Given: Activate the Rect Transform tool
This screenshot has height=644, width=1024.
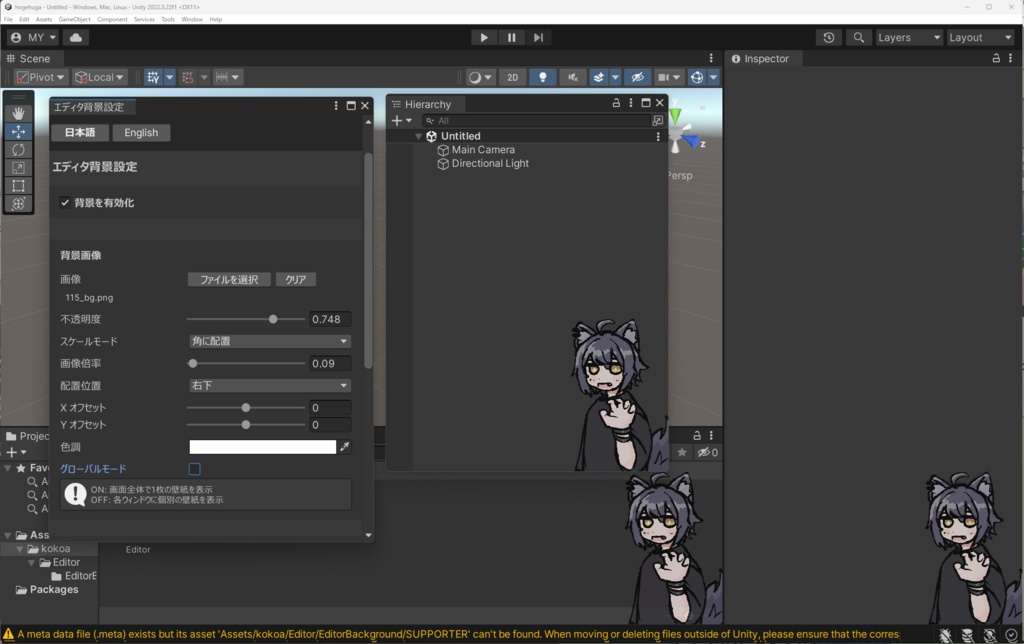Looking at the screenshot, I should point(18,185).
